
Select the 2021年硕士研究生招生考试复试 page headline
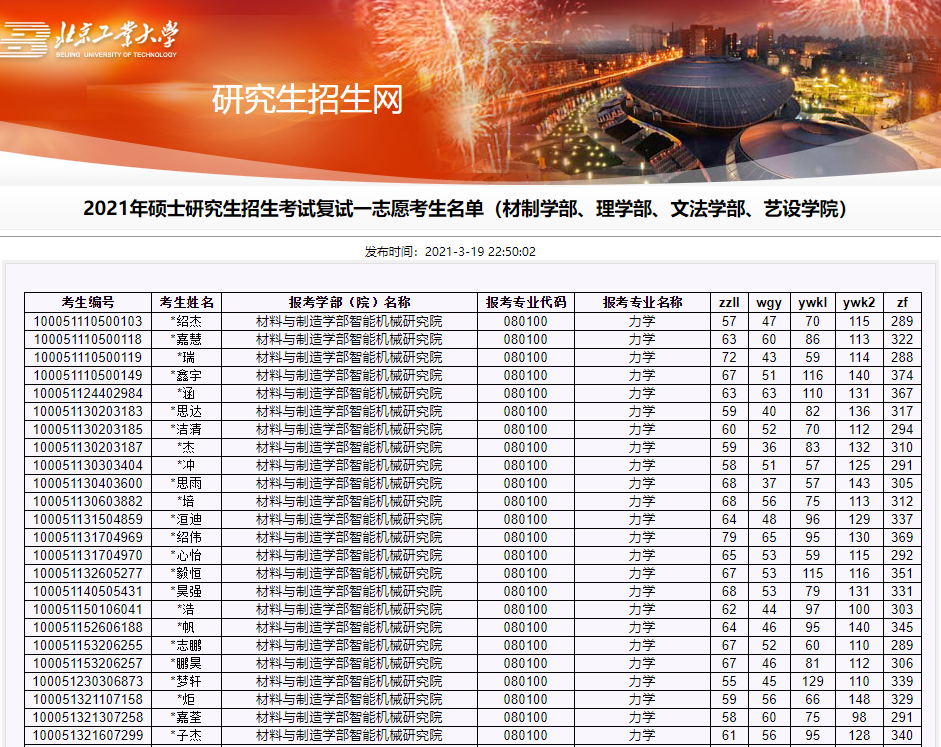coord(464,208)
